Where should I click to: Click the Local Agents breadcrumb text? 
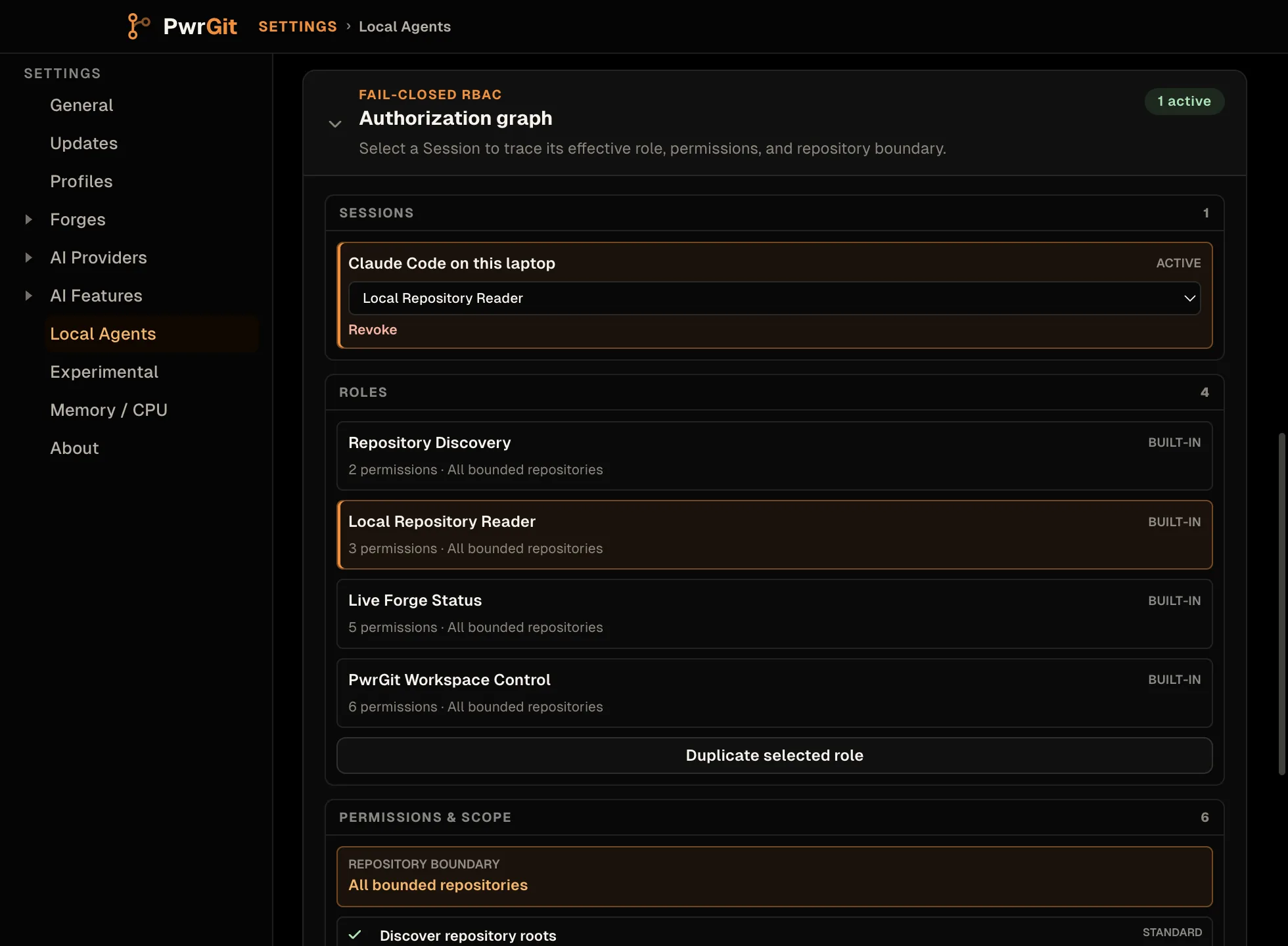coord(405,26)
